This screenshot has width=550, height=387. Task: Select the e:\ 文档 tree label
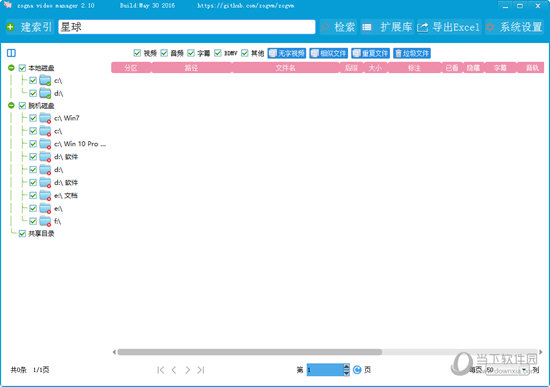click(x=66, y=195)
